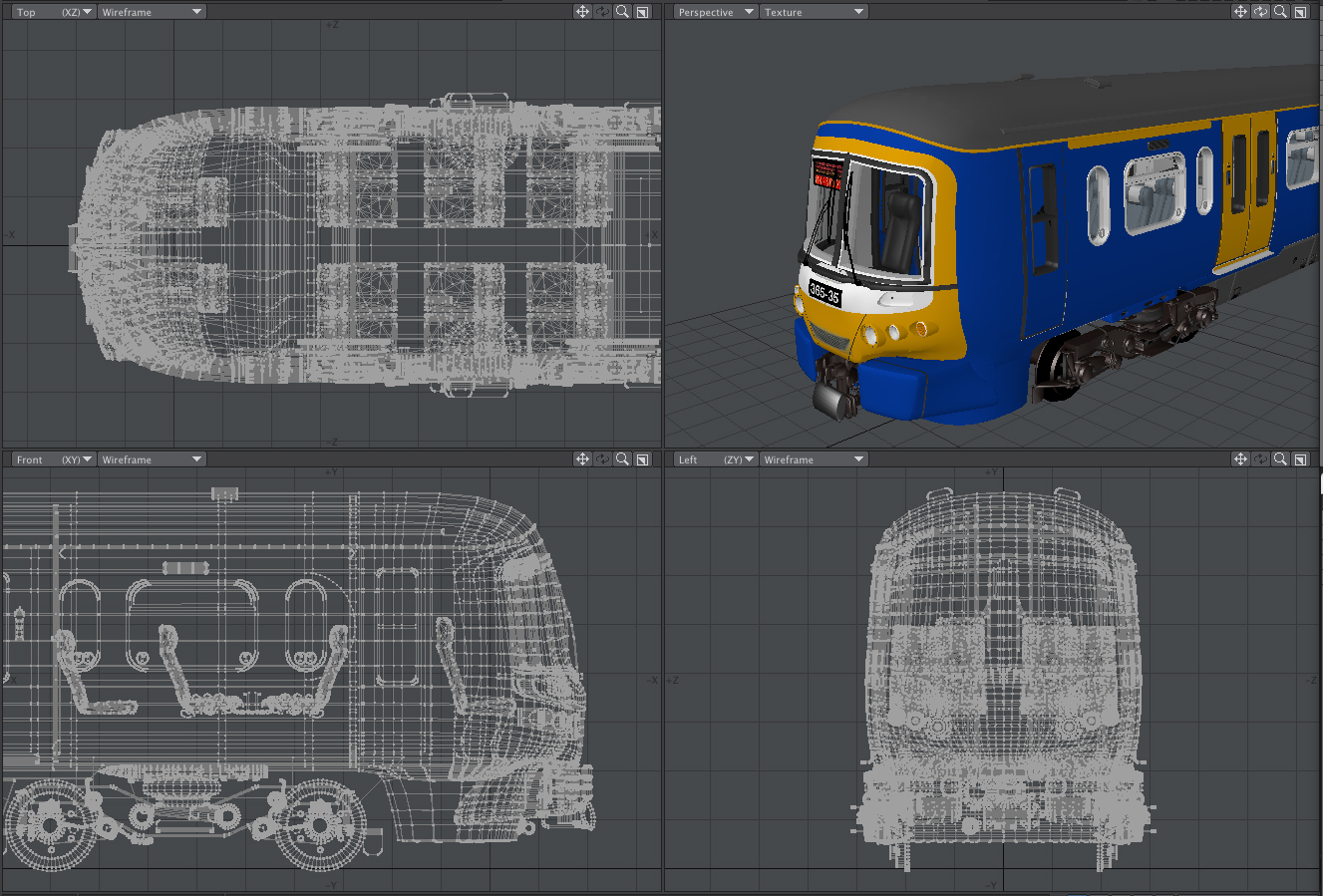
Task: Maximize the Top (XZ) viewport
Action: tap(643, 12)
